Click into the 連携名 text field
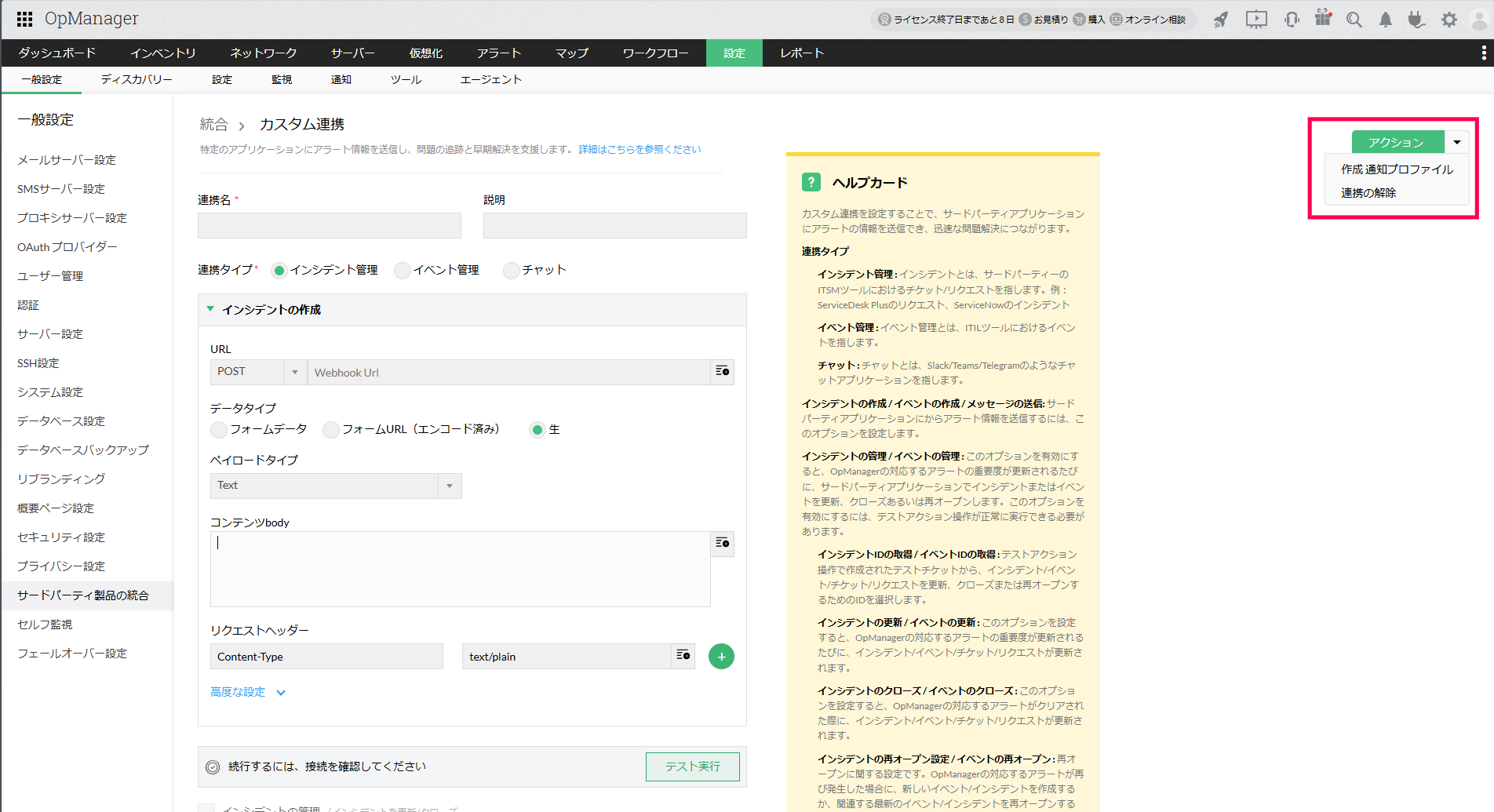Image resolution: width=1494 pixels, height=812 pixels. (330, 226)
